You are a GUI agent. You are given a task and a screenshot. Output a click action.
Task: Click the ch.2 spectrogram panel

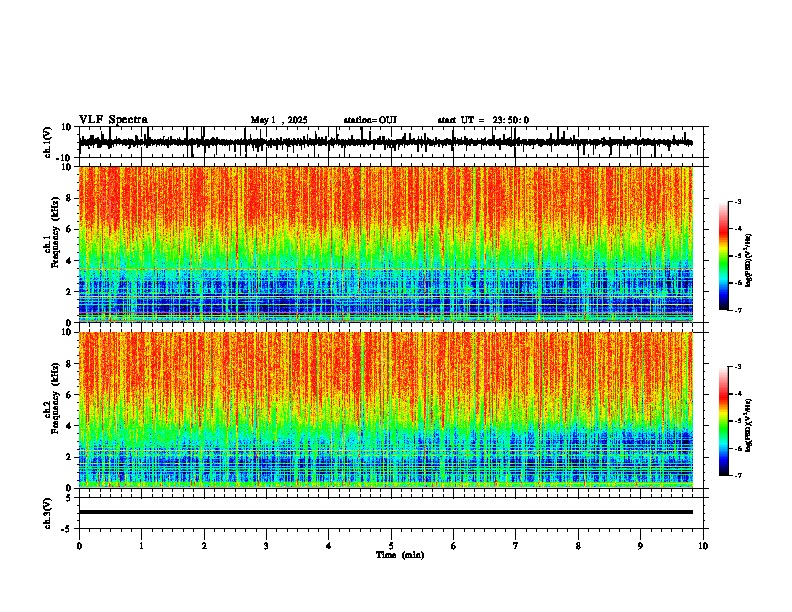(x=386, y=410)
